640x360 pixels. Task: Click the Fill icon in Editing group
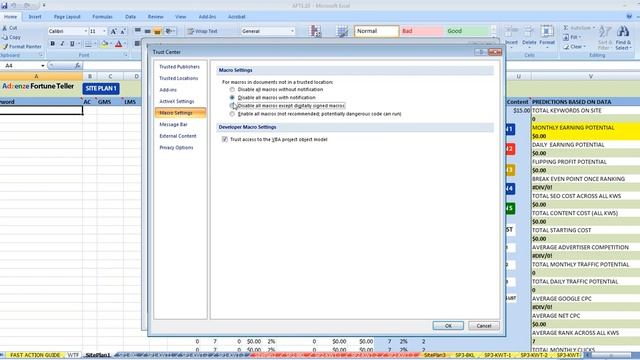566,37
